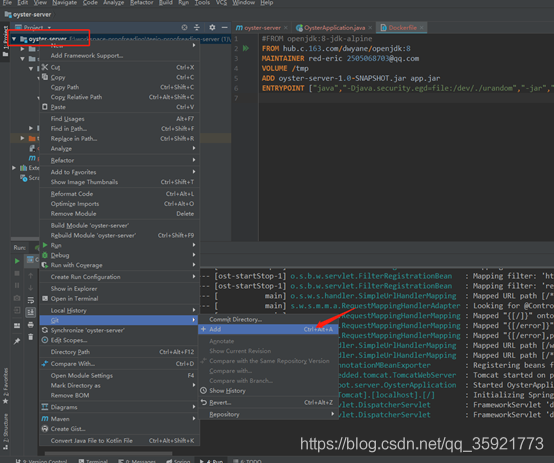The height and width of the screenshot is (463, 554).
Task: Expand the External Libraries tree node
Action: (x=14, y=168)
